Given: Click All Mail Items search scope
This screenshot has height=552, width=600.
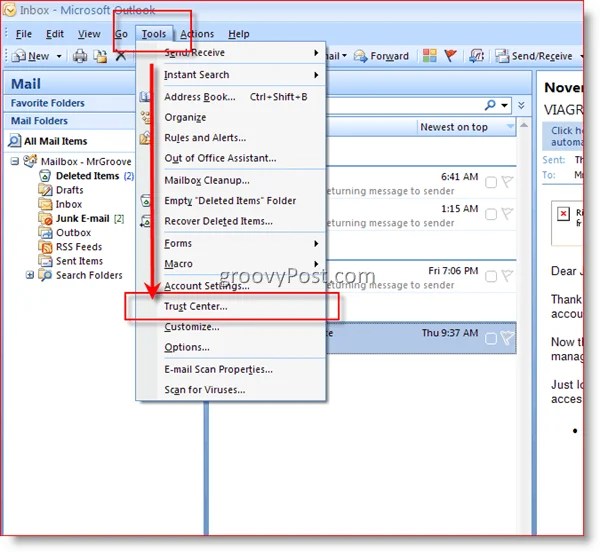Looking at the screenshot, I should 48,141.
